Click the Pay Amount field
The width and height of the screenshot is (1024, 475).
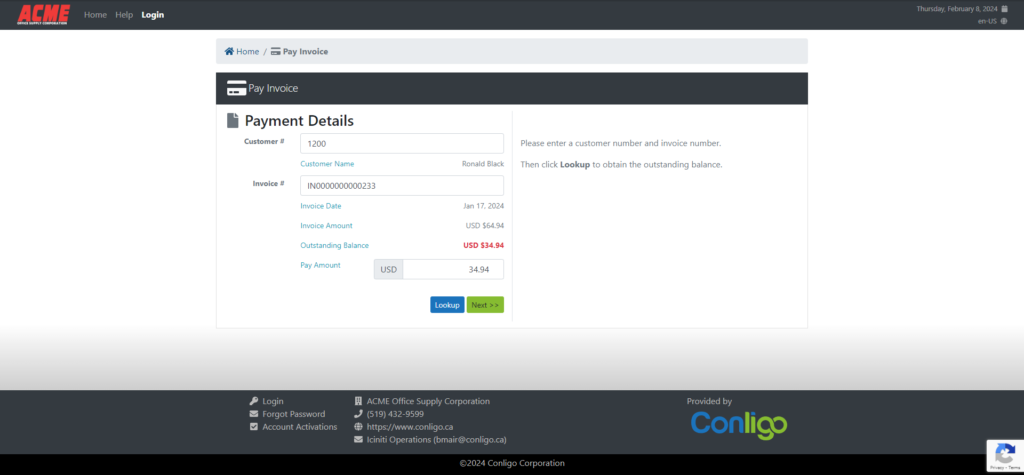(453, 269)
